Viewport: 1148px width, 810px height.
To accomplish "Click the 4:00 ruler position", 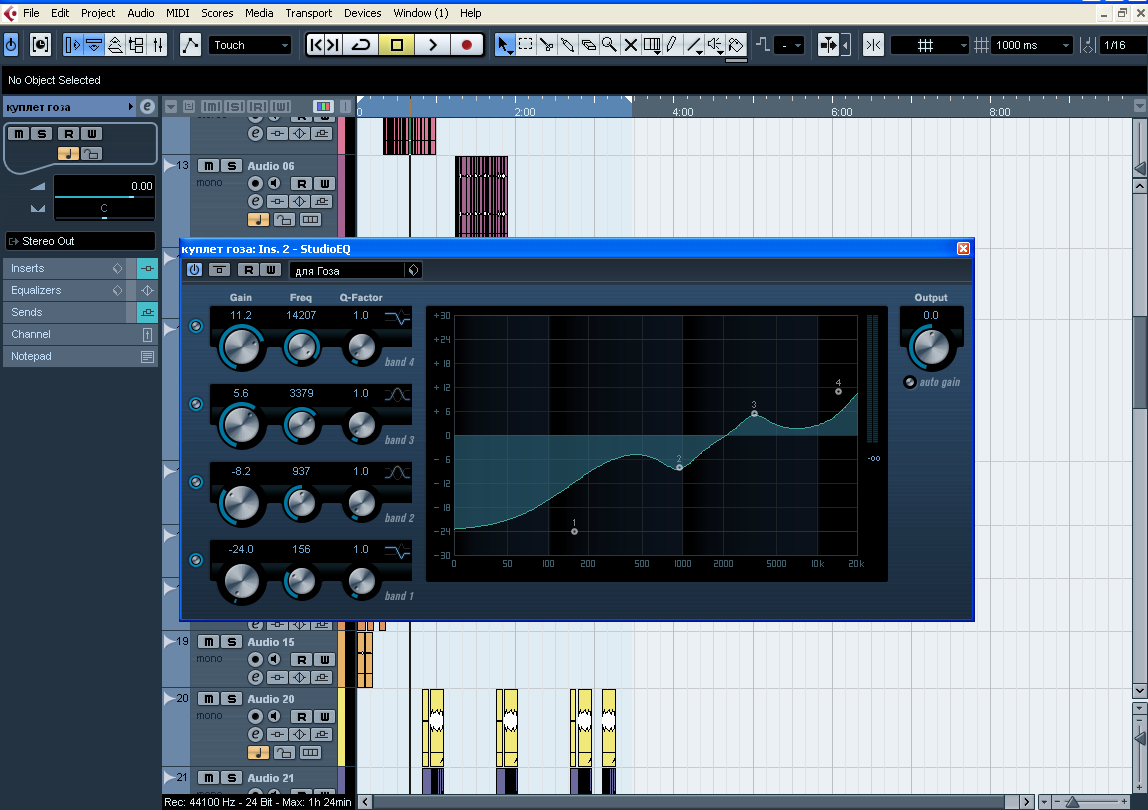I will (682, 112).
